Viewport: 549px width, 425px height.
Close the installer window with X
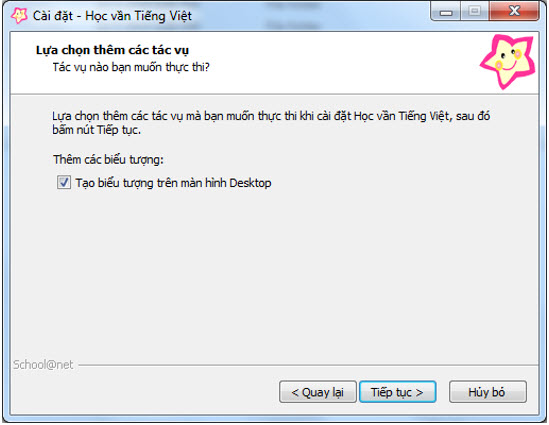[x=514, y=12]
